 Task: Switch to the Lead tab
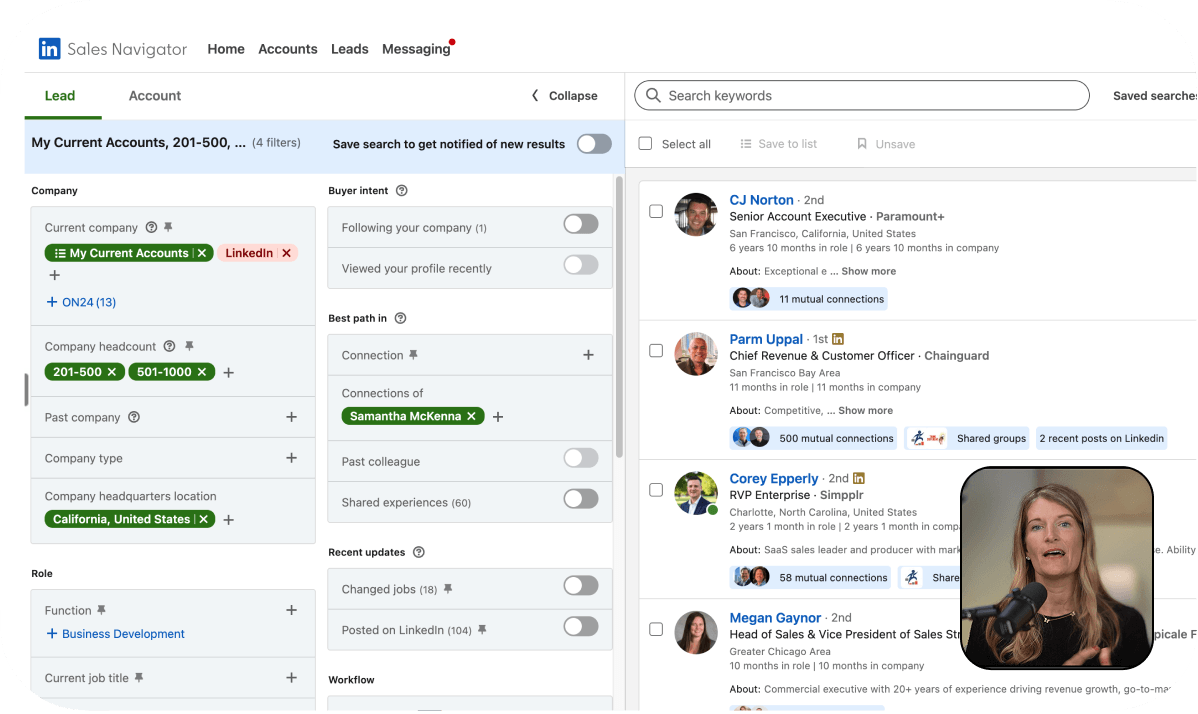click(60, 95)
